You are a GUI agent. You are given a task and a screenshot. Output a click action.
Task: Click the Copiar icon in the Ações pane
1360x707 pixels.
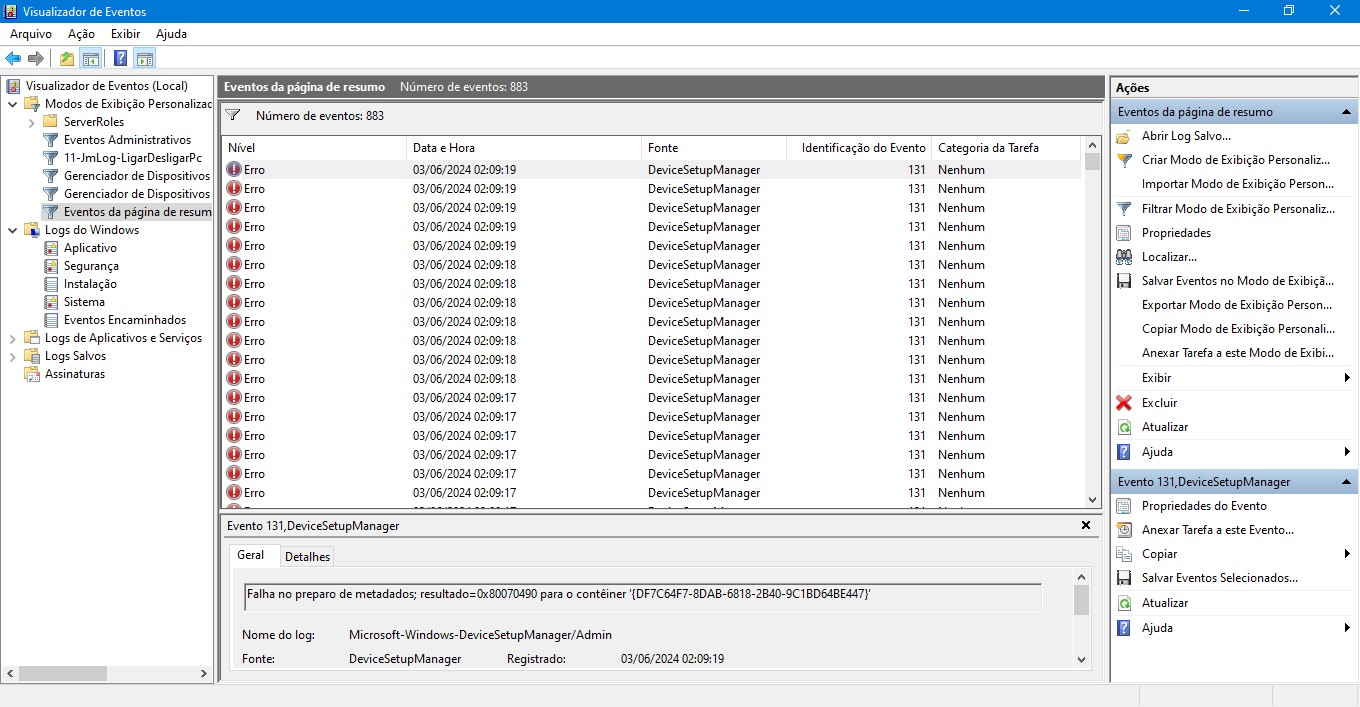pos(1124,554)
